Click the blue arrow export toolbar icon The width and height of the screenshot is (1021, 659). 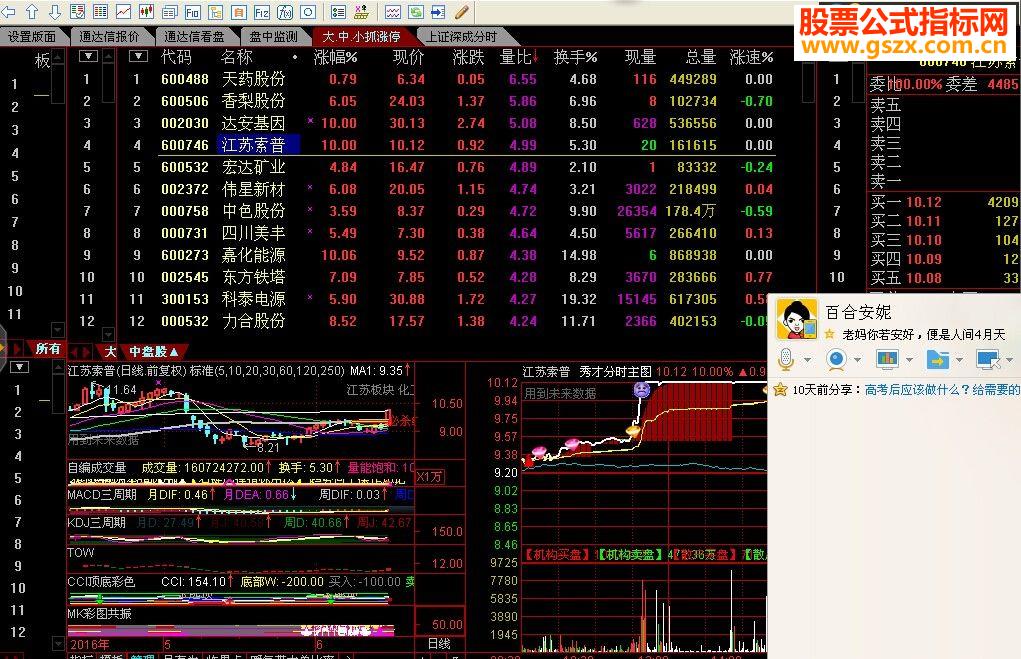click(x=438, y=12)
